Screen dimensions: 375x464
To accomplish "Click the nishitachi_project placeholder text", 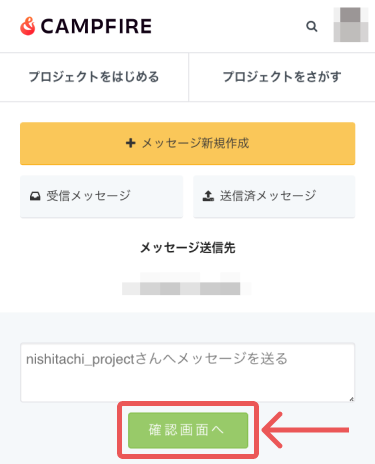I will [x=157, y=359].
